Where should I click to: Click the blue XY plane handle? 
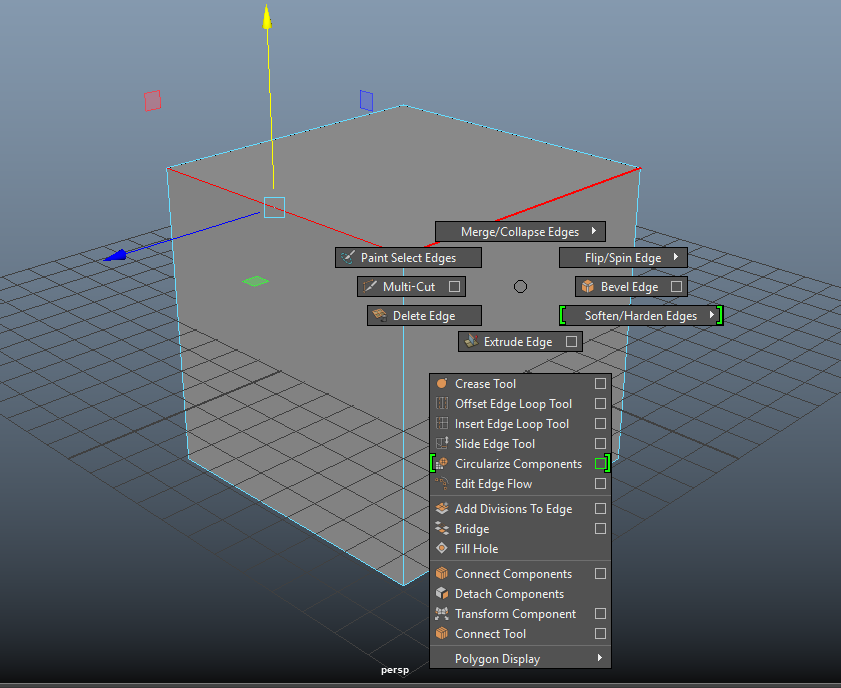click(x=366, y=101)
